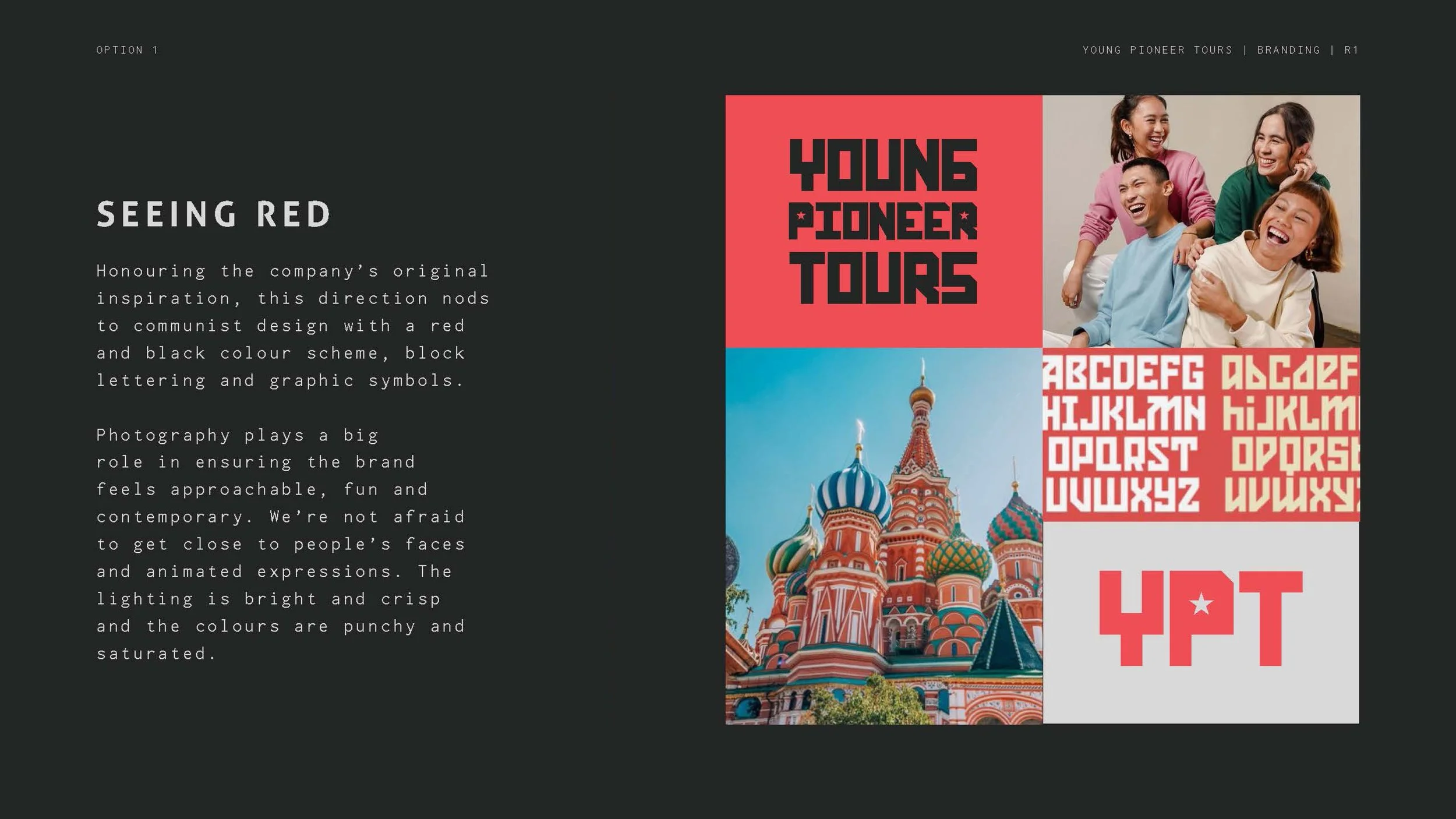Screen dimensions: 1456x819
Task: Click the paragraph starting 'Honouring the company's original'
Action: pos(293,326)
